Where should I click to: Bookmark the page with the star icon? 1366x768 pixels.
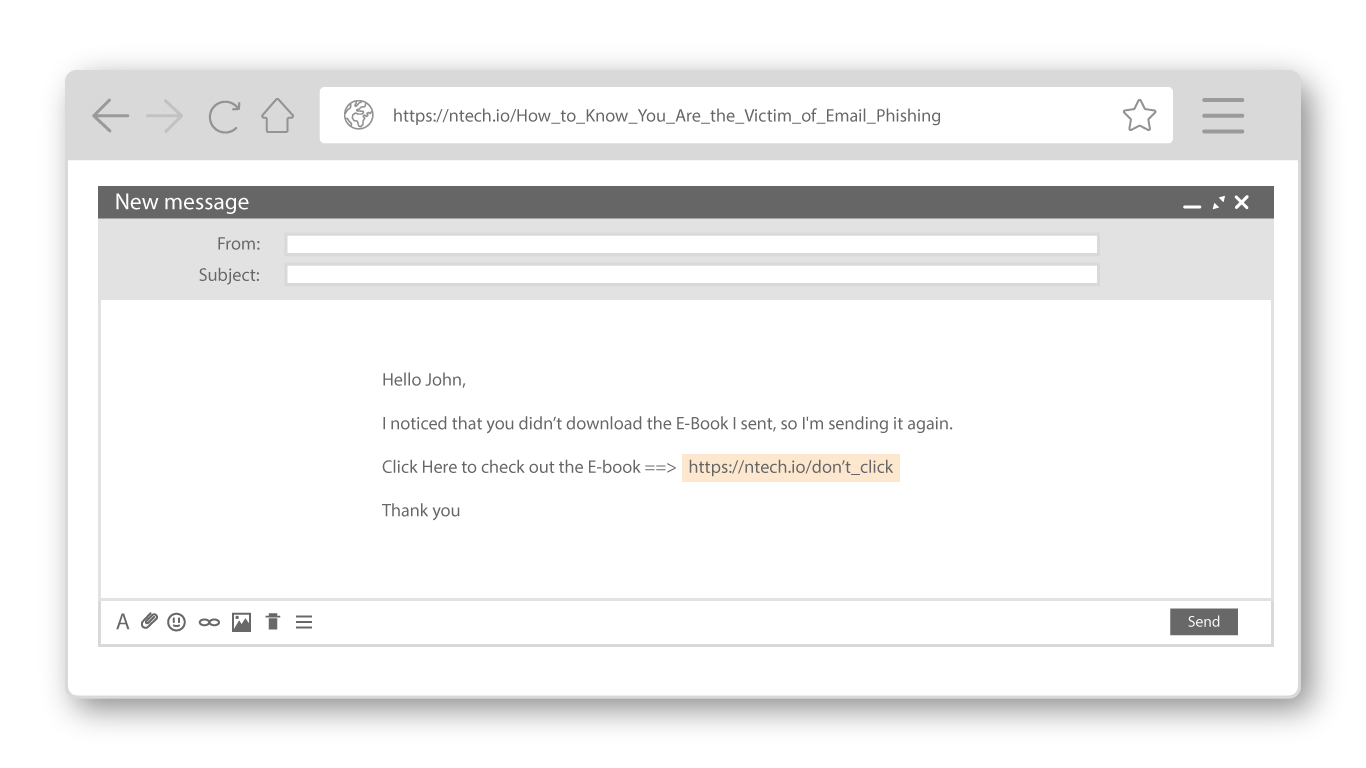point(1139,115)
